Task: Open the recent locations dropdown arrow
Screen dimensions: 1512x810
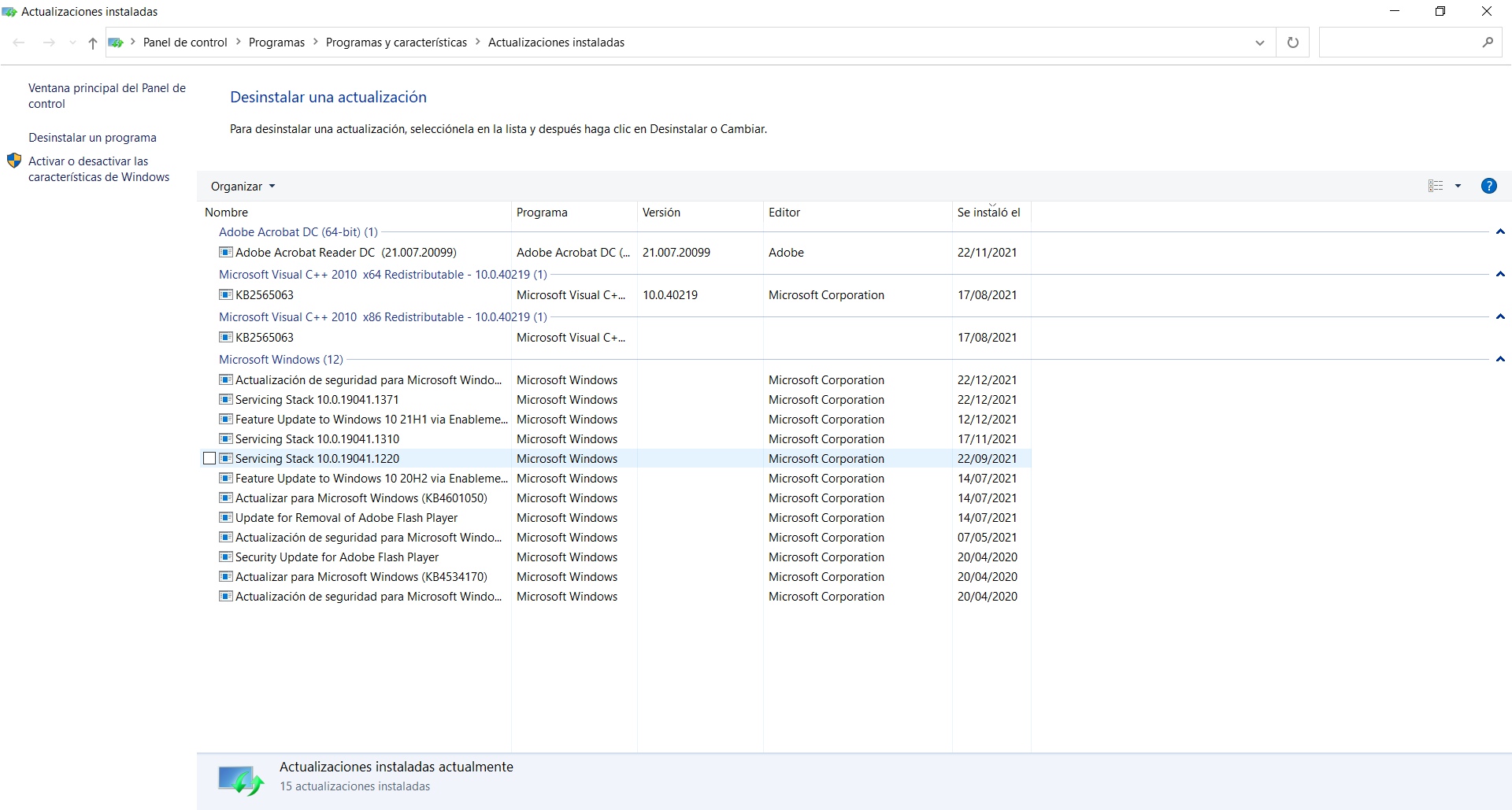Action: [x=72, y=43]
